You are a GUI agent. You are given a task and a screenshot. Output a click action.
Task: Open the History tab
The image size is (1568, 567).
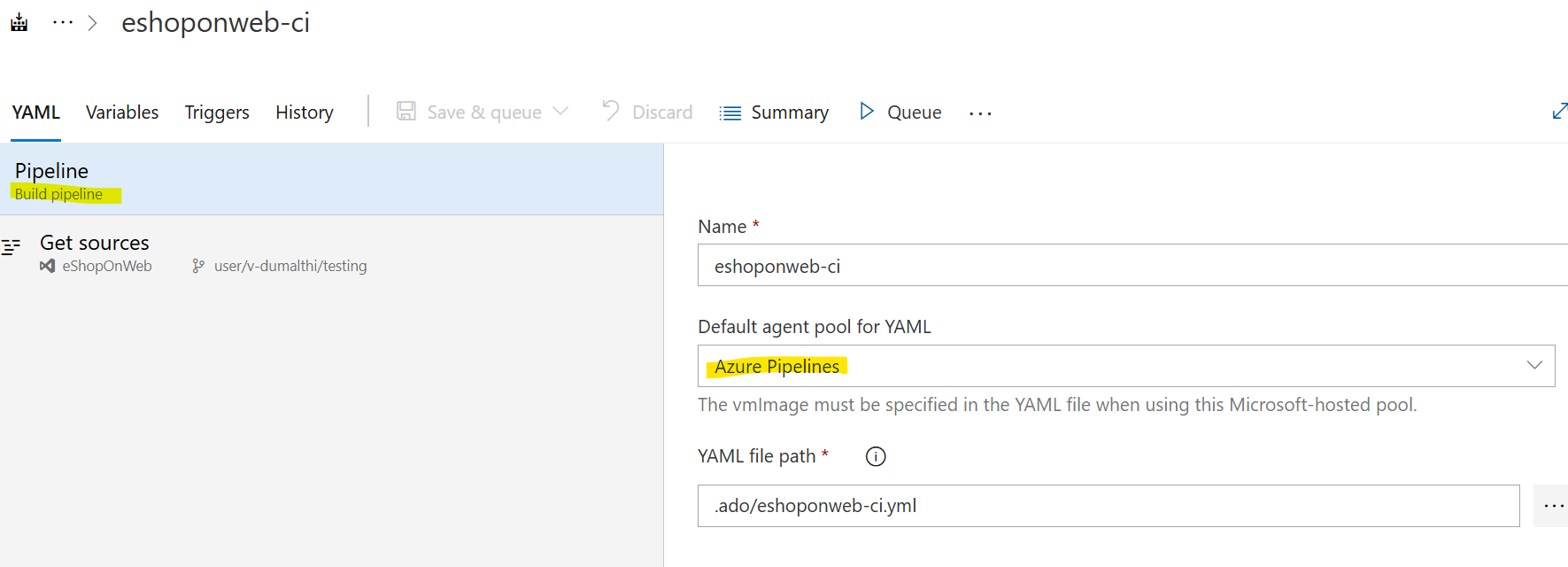[305, 113]
